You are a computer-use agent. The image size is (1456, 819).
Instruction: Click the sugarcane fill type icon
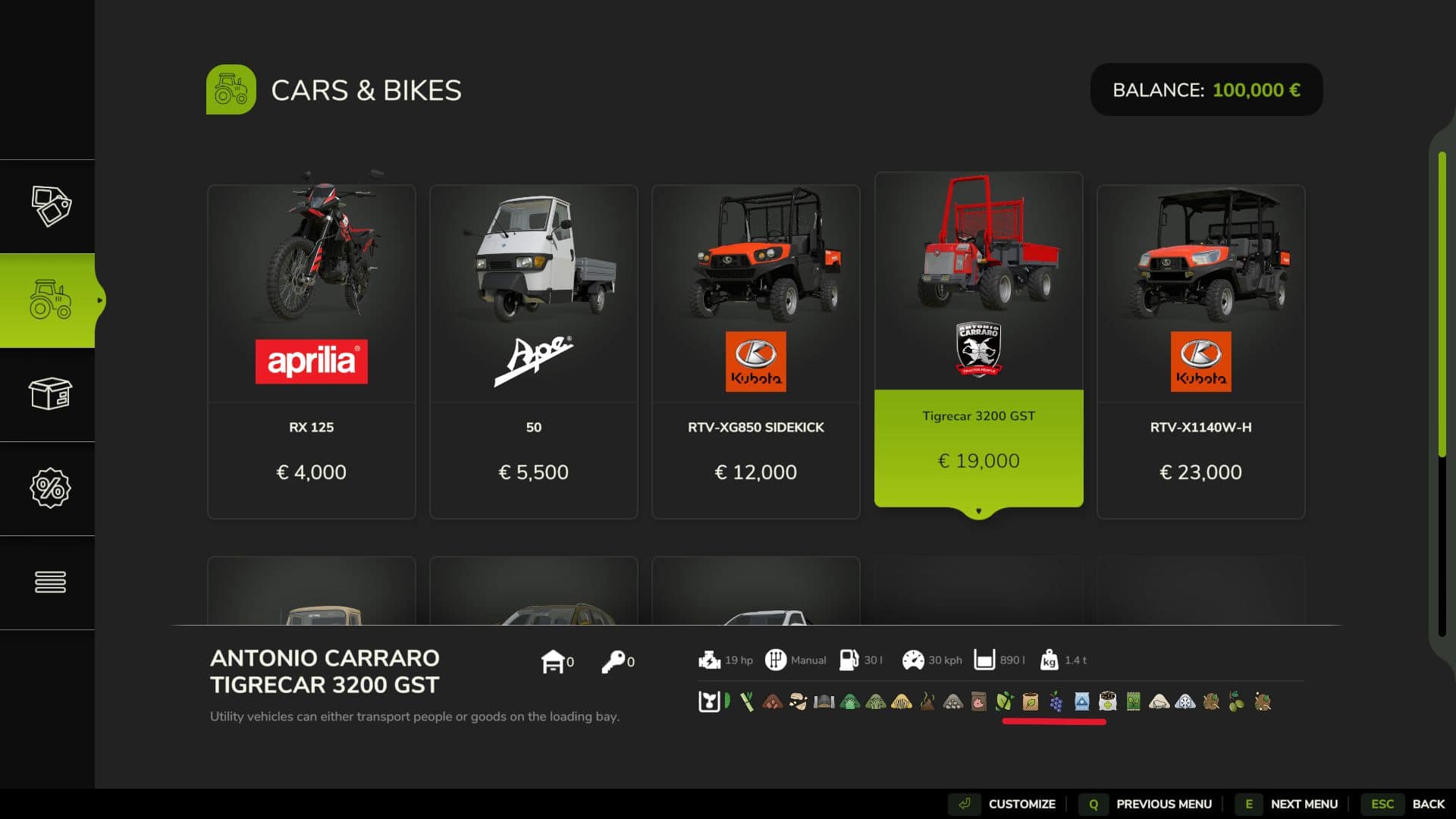(747, 701)
